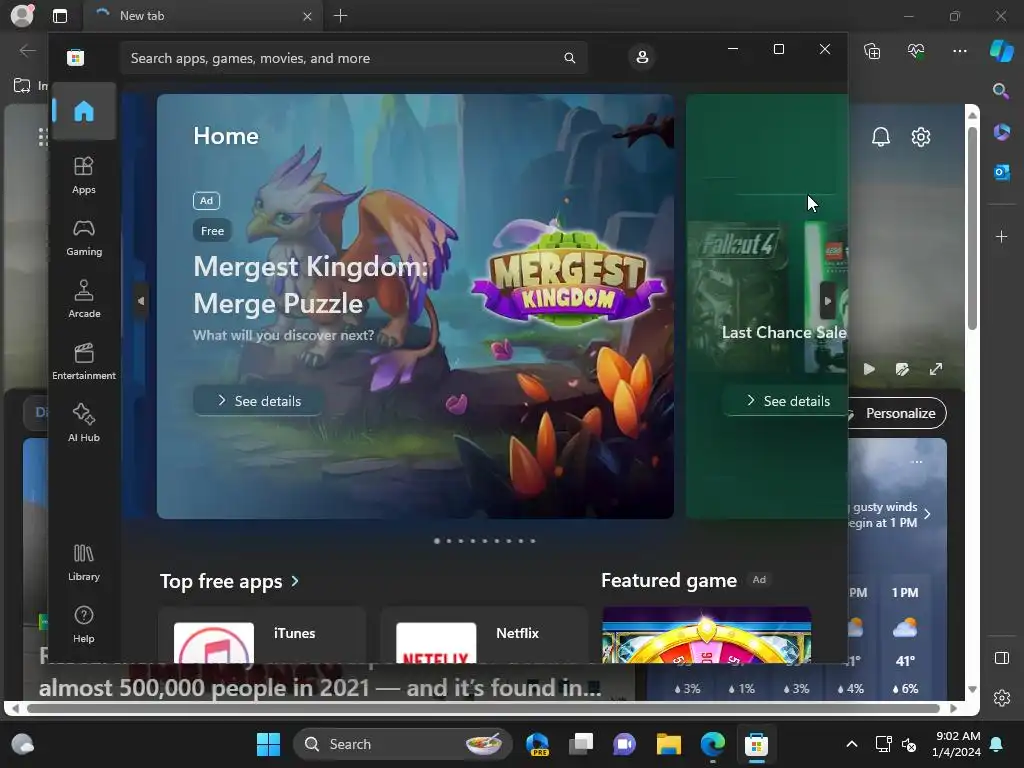Open the Microsoft 365 sidebar icon
The height and width of the screenshot is (768, 1024).
coord(1001,131)
